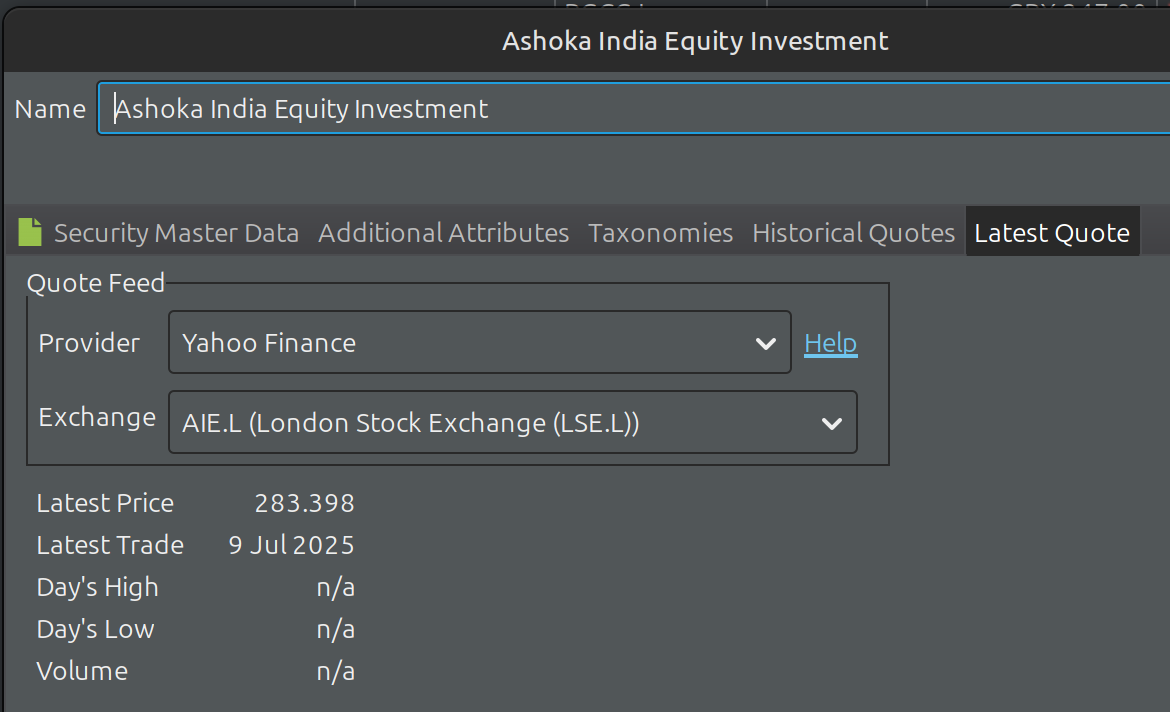
Task: Open the Additional Attributes tab
Action: click(x=443, y=233)
